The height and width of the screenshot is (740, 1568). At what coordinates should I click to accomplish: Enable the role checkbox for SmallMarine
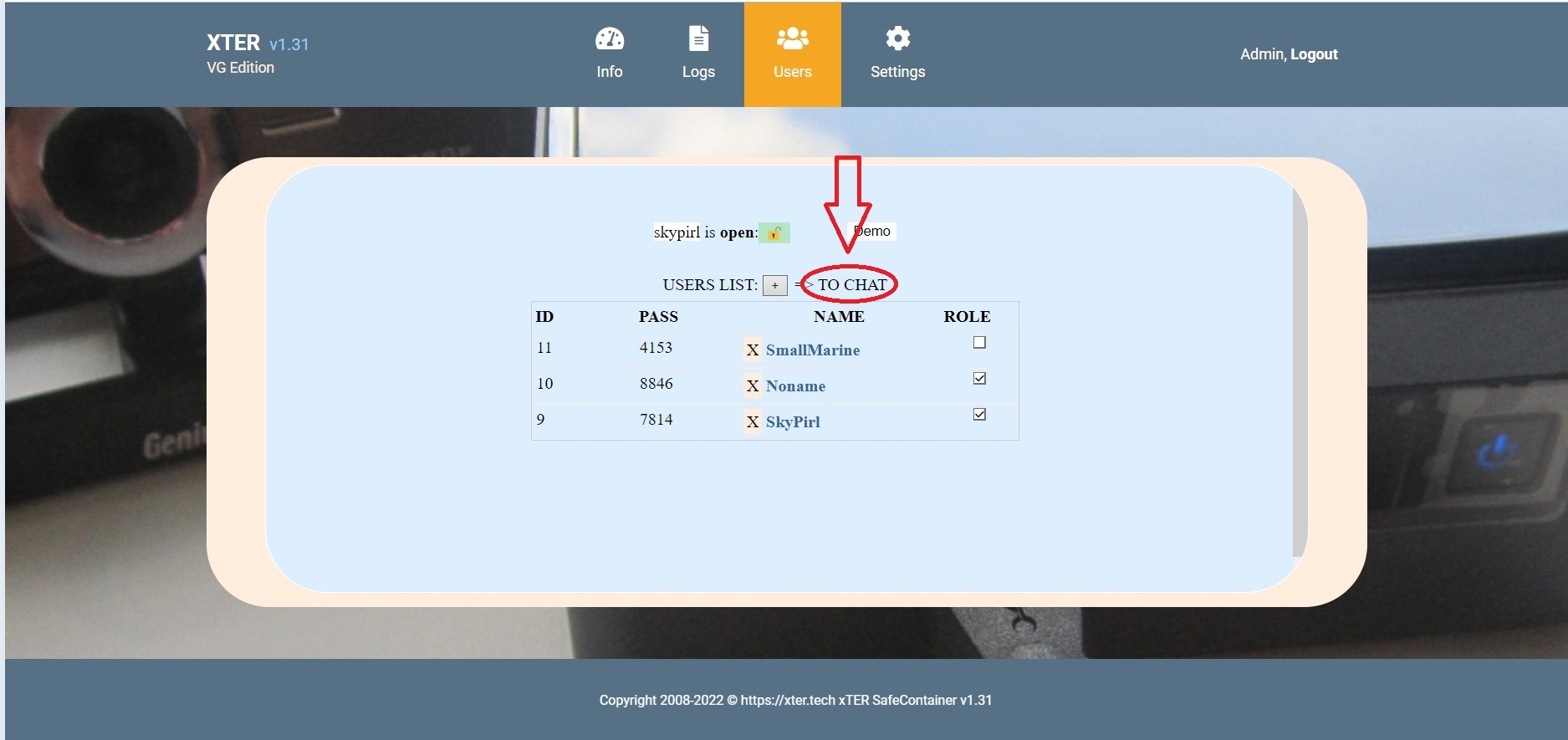click(x=979, y=343)
